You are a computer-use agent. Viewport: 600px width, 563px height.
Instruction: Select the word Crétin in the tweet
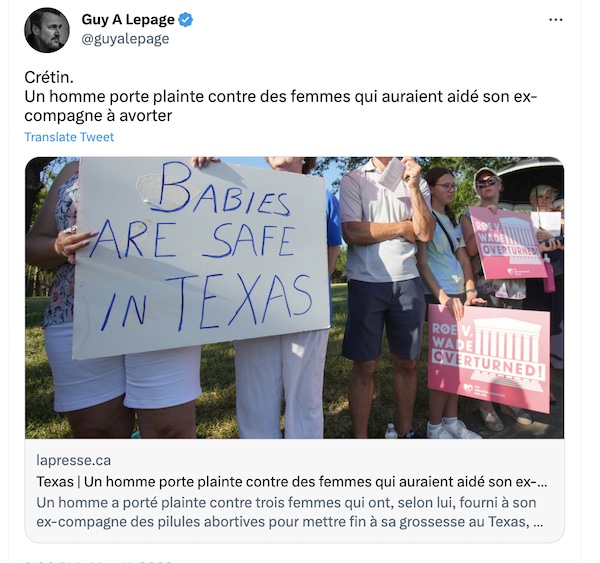49,78
